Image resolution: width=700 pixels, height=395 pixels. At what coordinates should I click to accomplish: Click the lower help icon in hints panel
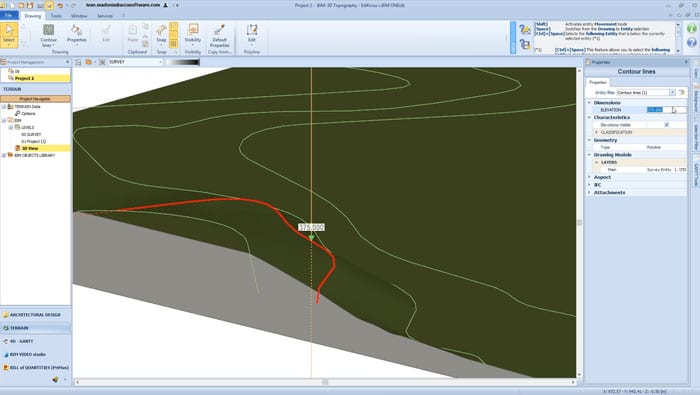(525, 44)
